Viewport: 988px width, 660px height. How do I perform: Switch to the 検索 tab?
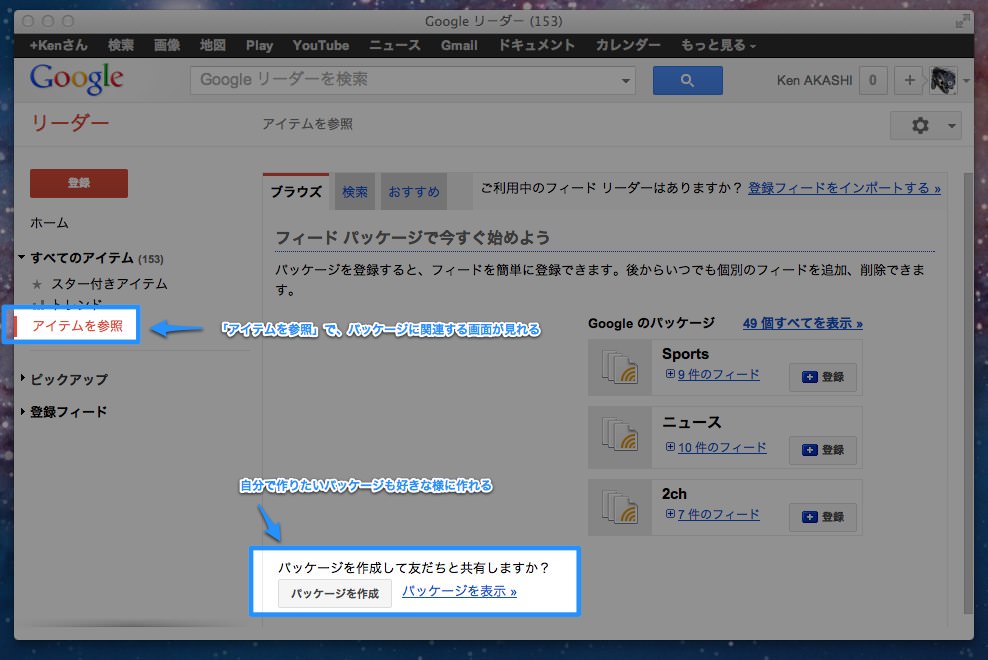click(x=355, y=192)
